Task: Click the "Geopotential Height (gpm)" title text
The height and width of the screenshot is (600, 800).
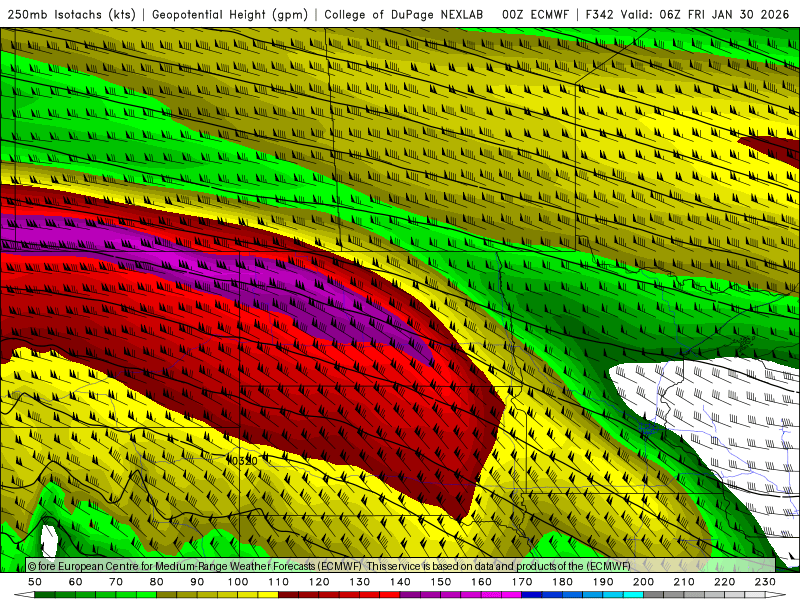Action: coord(230,14)
